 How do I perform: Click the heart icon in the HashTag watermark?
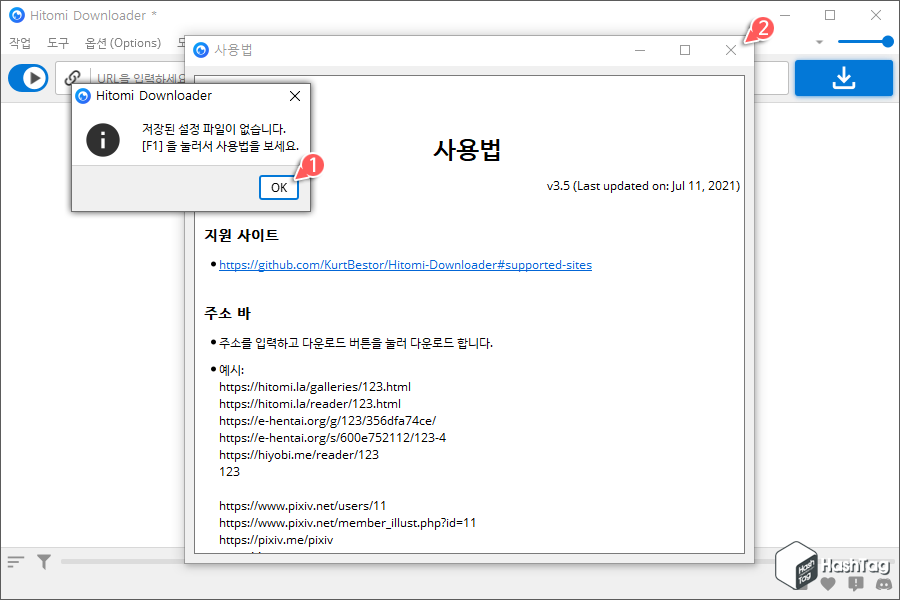point(827,583)
